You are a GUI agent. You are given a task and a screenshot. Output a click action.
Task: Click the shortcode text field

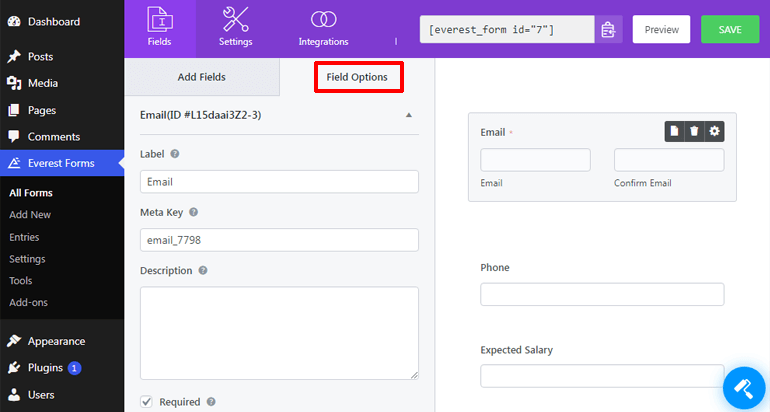(507, 29)
